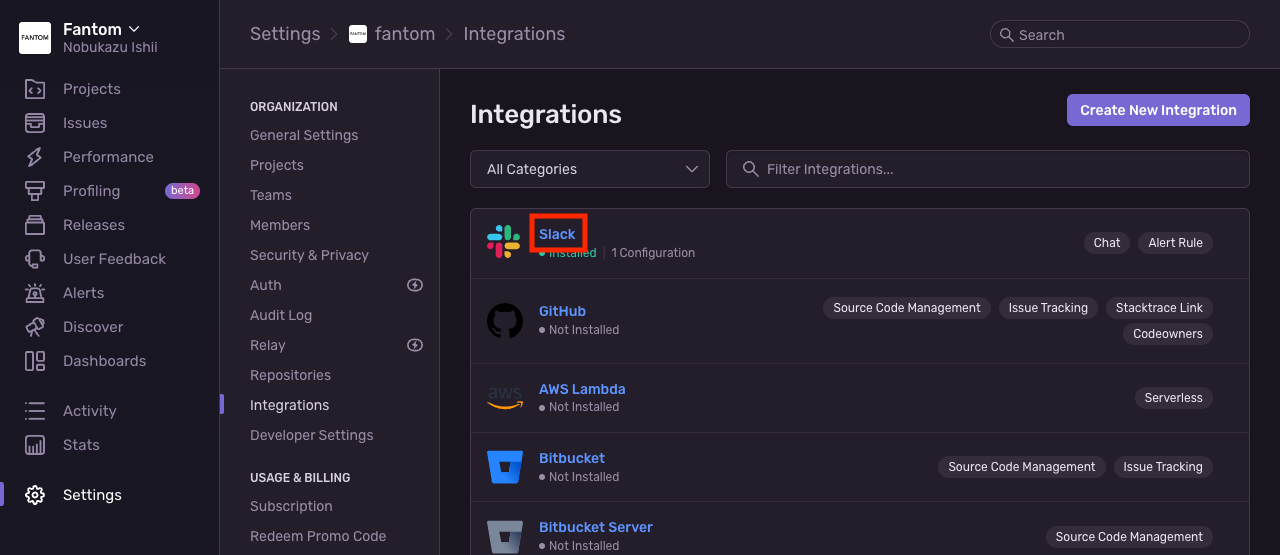Screen dimensions: 1280x555
Task: Open Projects from the sidebar icon
Action: [x=35, y=89]
